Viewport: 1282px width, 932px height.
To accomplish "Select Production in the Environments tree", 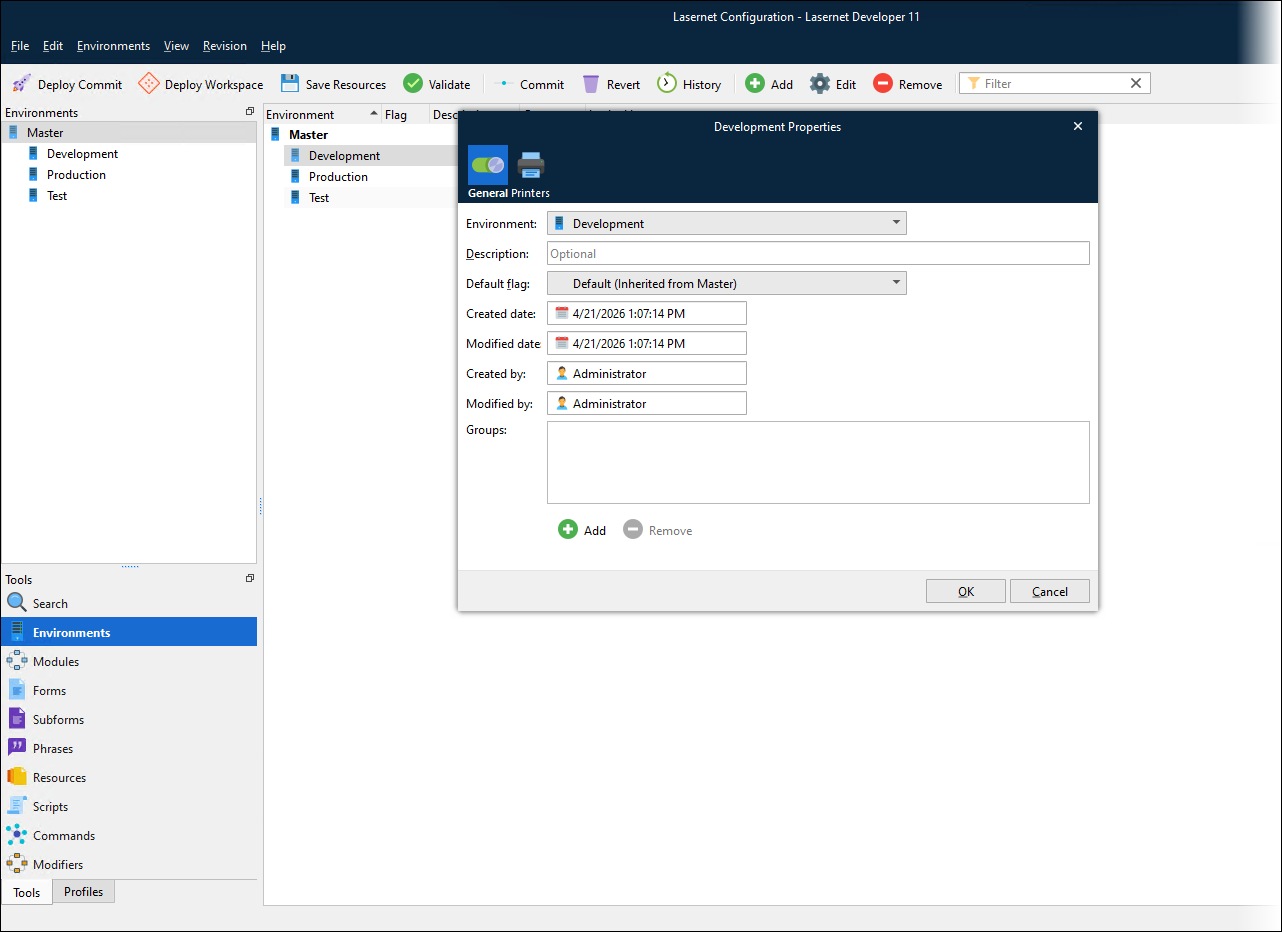I will coord(76,175).
